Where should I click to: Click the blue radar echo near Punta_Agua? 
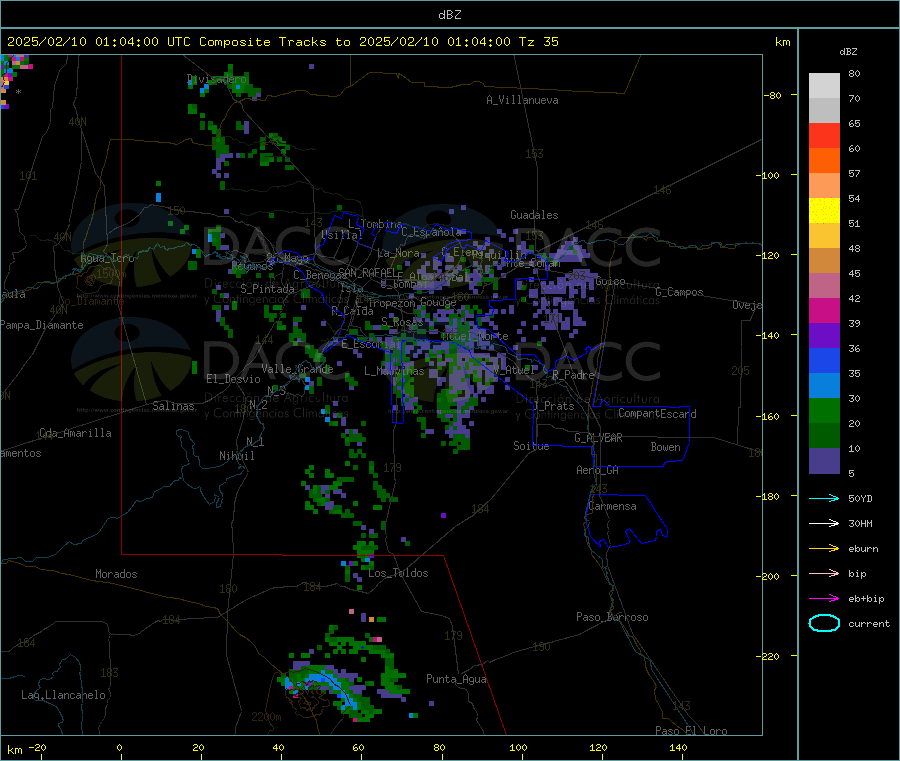coord(413,715)
